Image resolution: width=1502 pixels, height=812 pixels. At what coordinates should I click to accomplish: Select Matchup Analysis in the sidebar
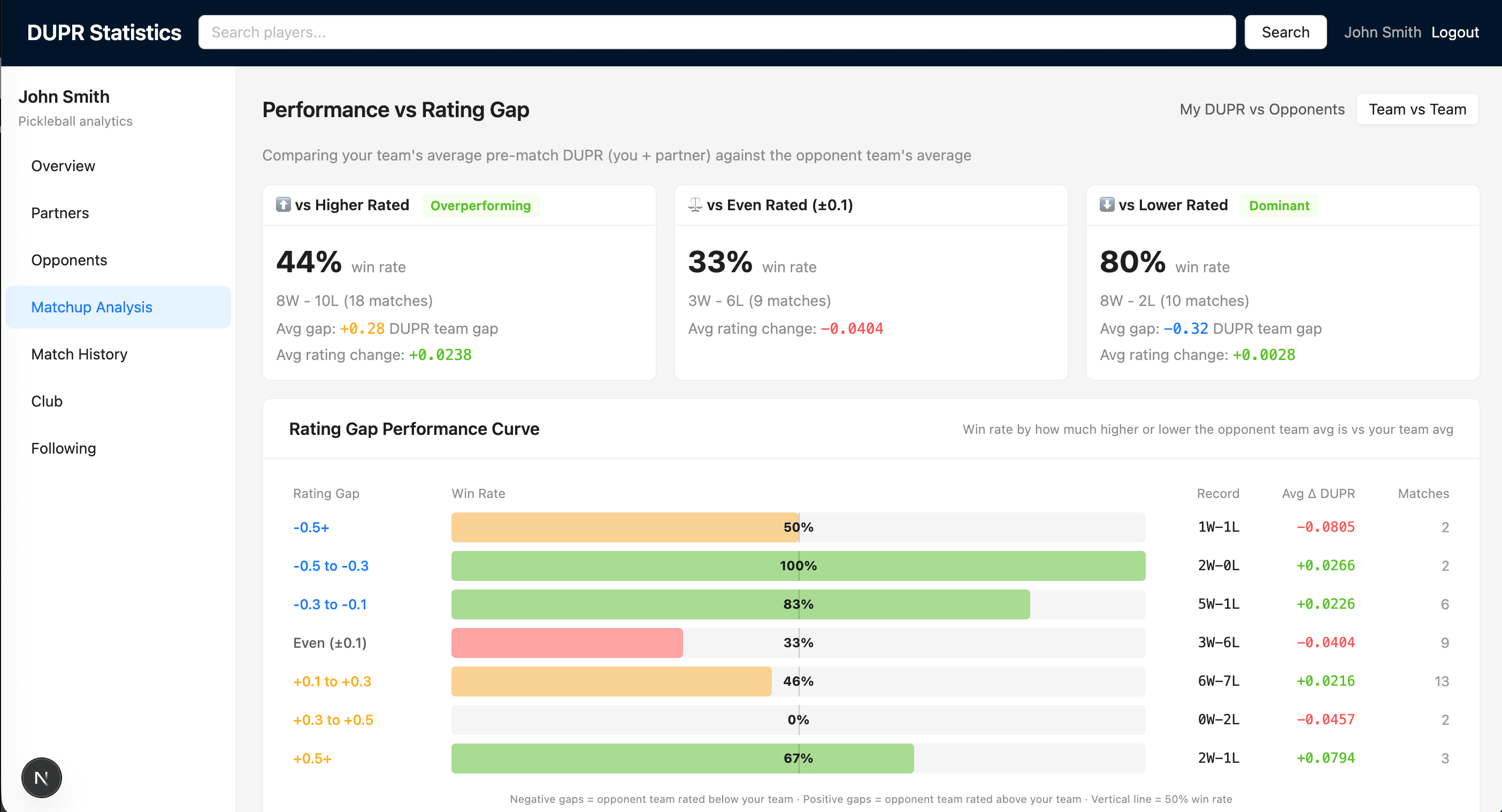coord(91,307)
